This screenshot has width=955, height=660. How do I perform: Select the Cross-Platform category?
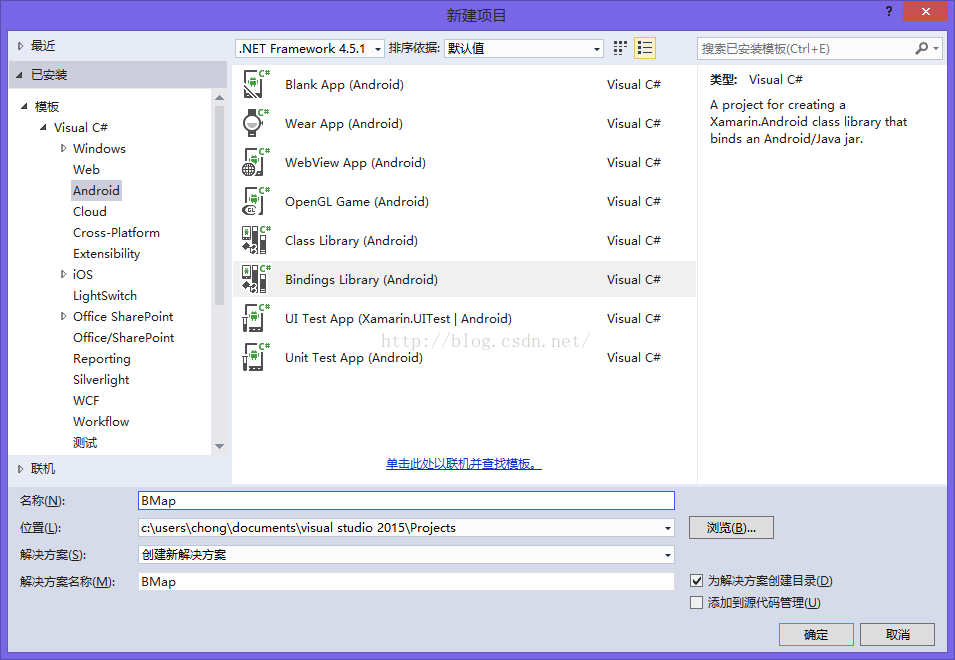pos(116,233)
